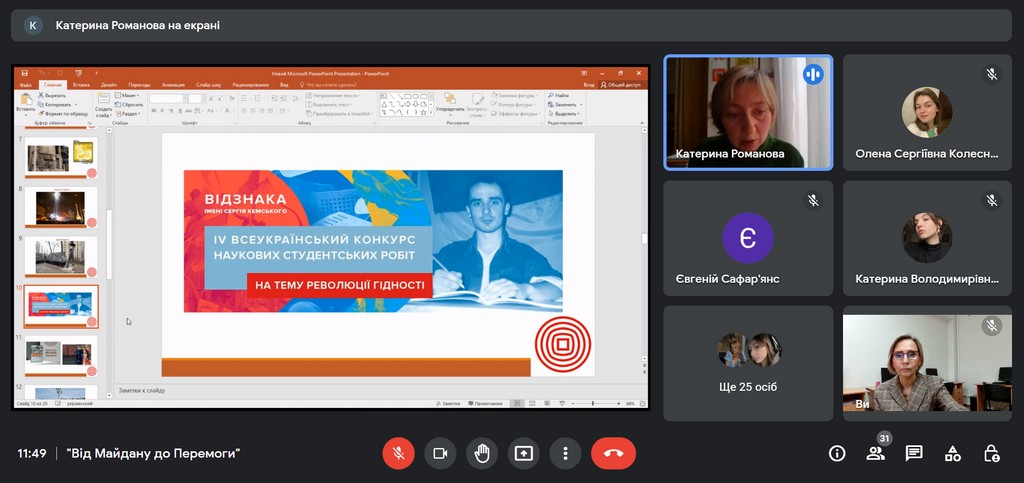The image size is (1024, 483).
Task: Select slide 11 thumbnail in slide panel
Action: (x=61, y=353)
